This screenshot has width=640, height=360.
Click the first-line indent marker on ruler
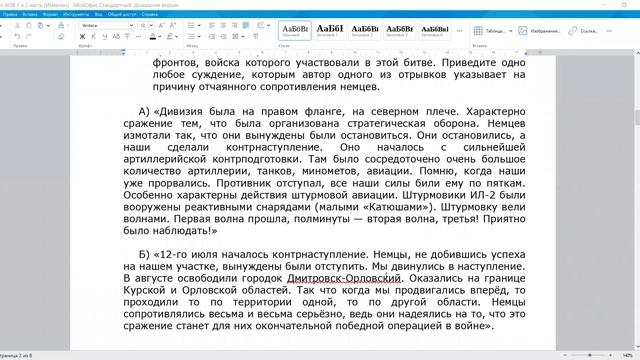pyautogui.click(x=123, y=51)
